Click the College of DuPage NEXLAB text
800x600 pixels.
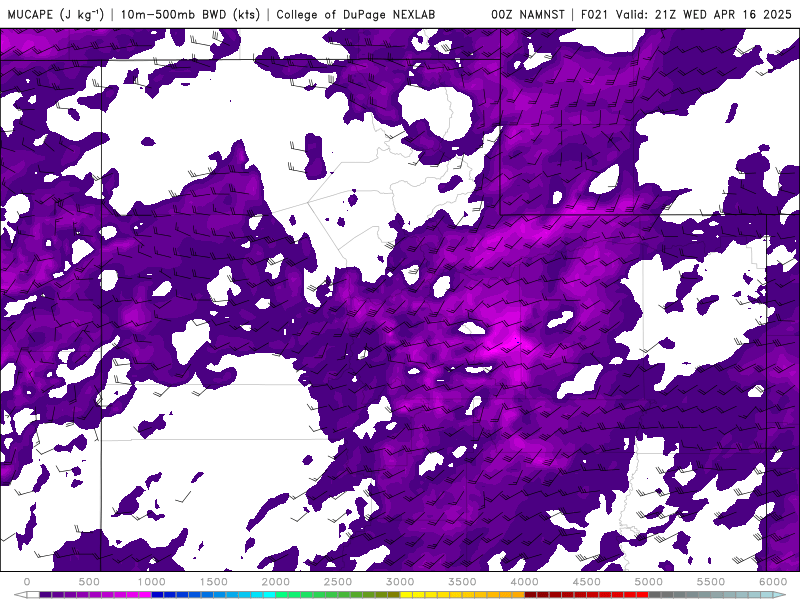click(x=356, y=14)
